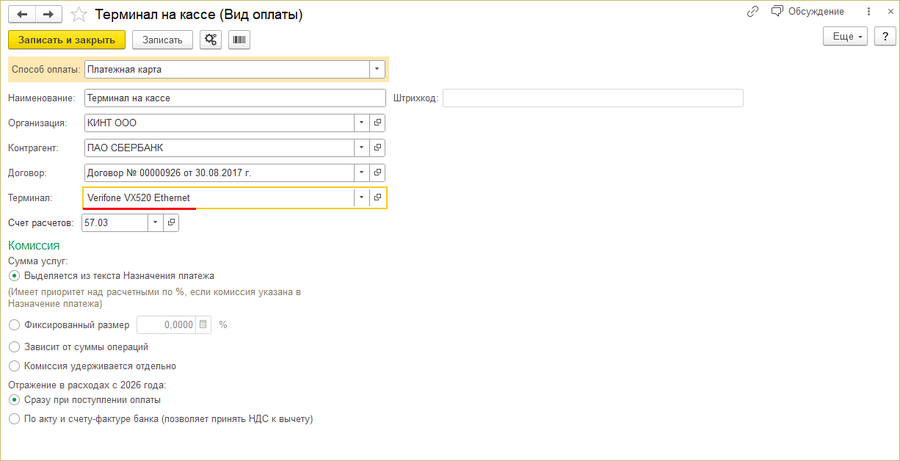The height and width of the screenshot is (461, 900).
Task: Click 'Записать и закрыть' button
Action: (x=66, y=40)
